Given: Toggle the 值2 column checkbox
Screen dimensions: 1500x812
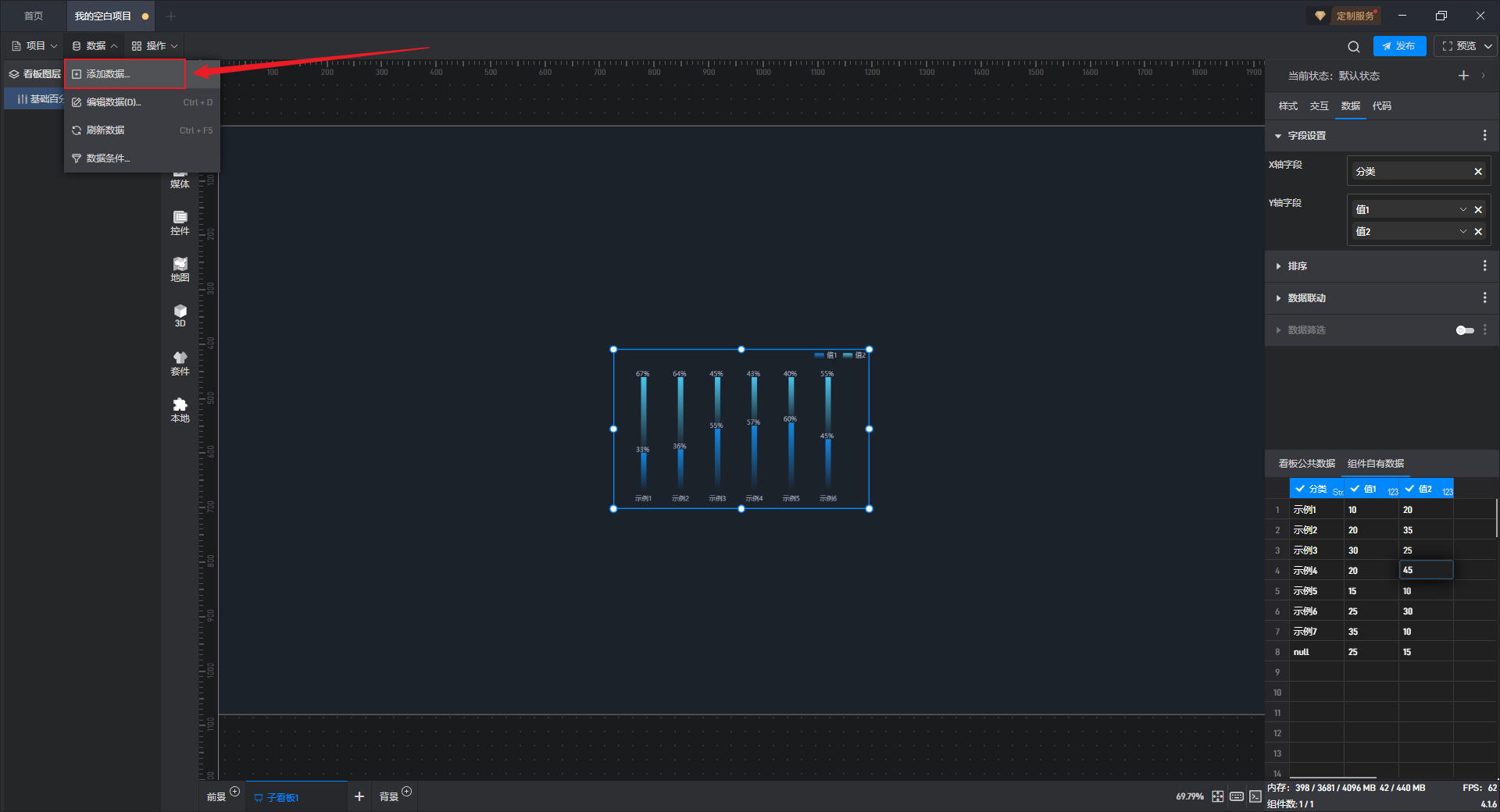Looking at the screenshot, I should [1409, 489].
